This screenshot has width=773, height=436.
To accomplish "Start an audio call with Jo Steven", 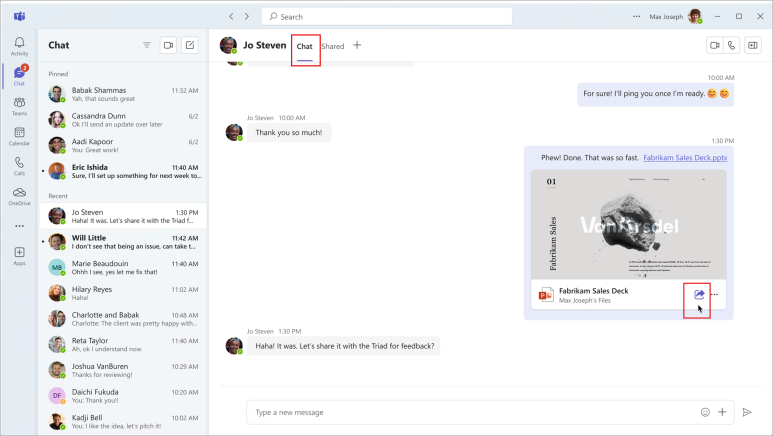I will pos(732,45).
